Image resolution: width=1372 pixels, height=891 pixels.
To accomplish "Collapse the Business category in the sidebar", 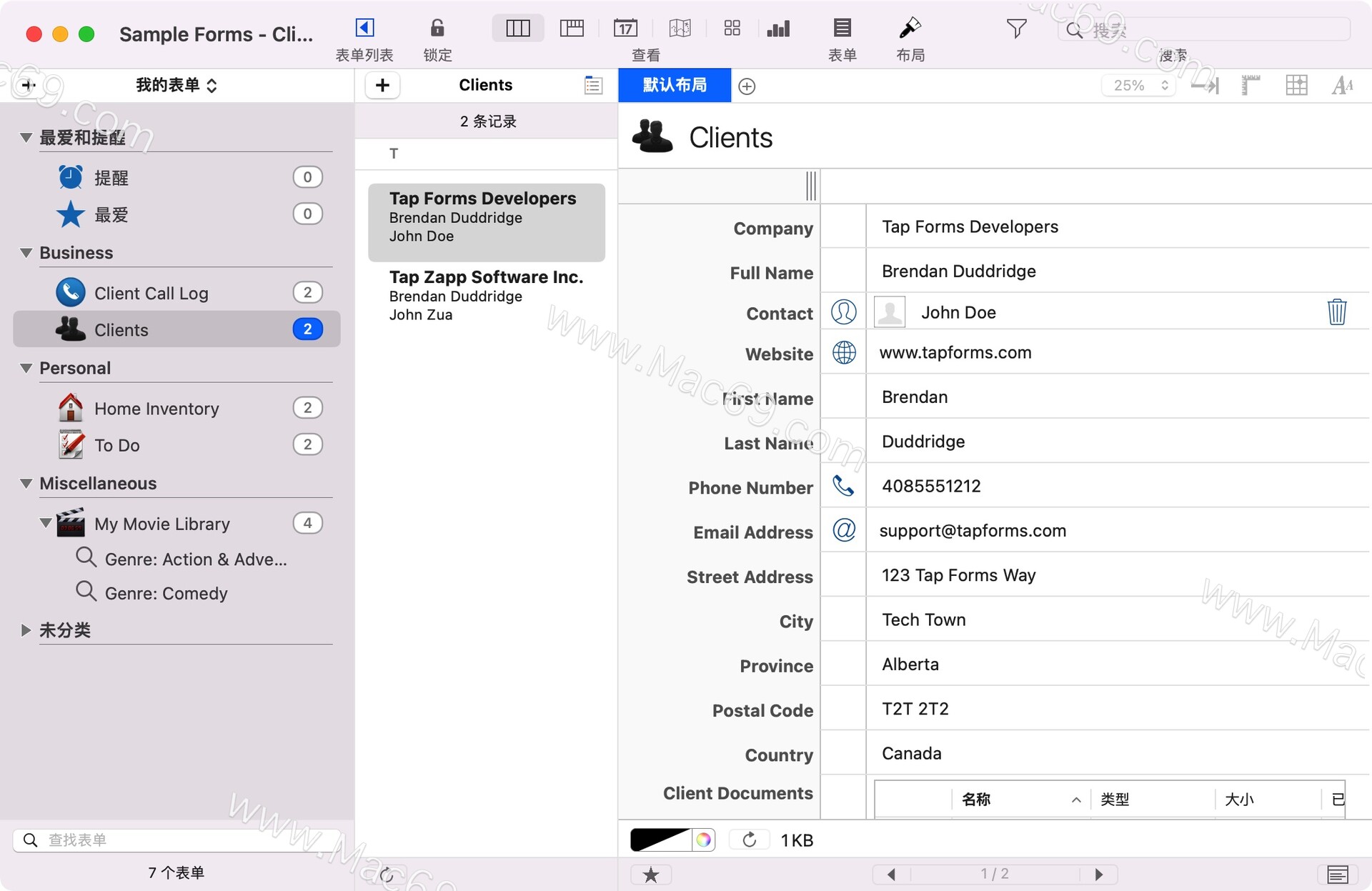I will 25,252.
